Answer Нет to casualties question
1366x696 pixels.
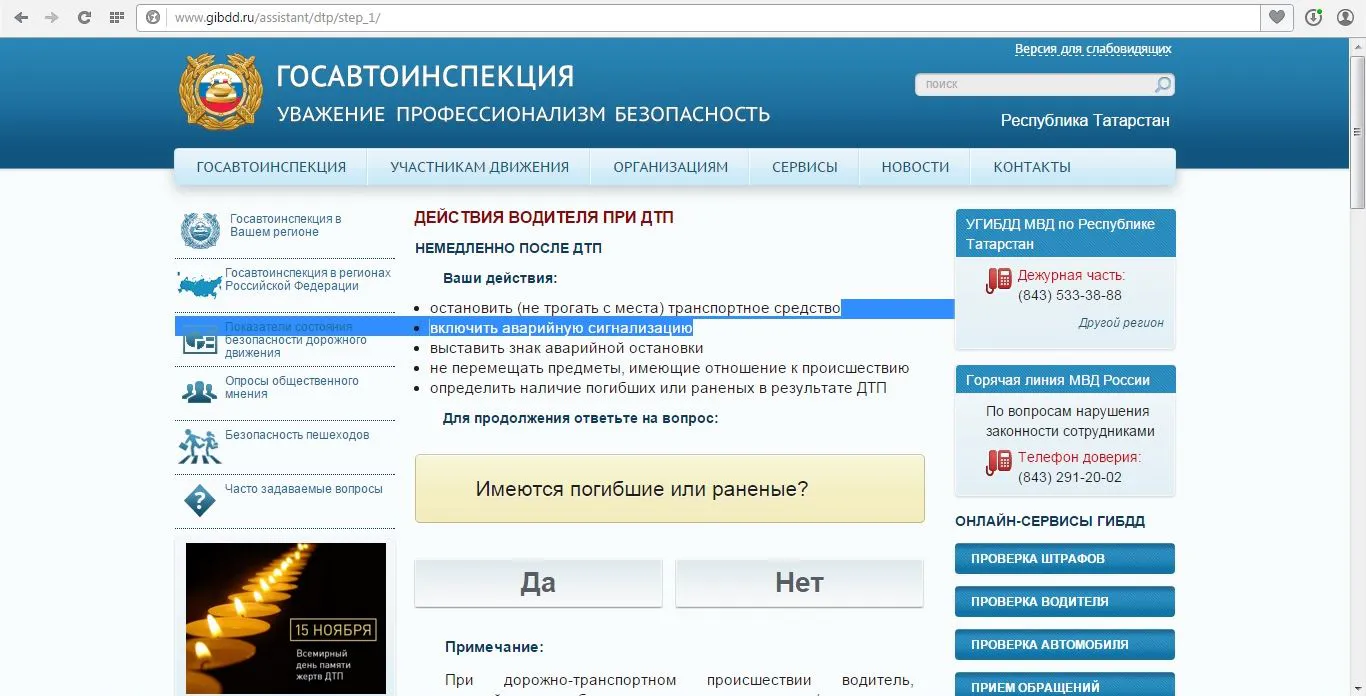tap(799, 583)
